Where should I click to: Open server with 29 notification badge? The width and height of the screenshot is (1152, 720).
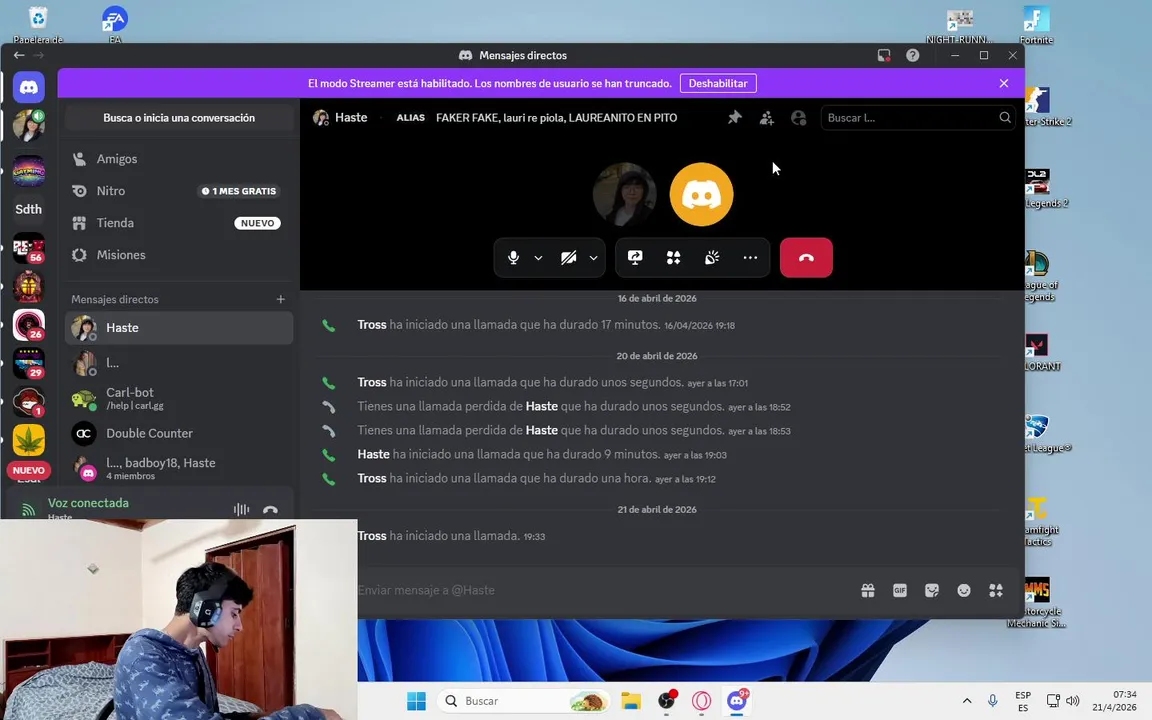pos(29,363)
